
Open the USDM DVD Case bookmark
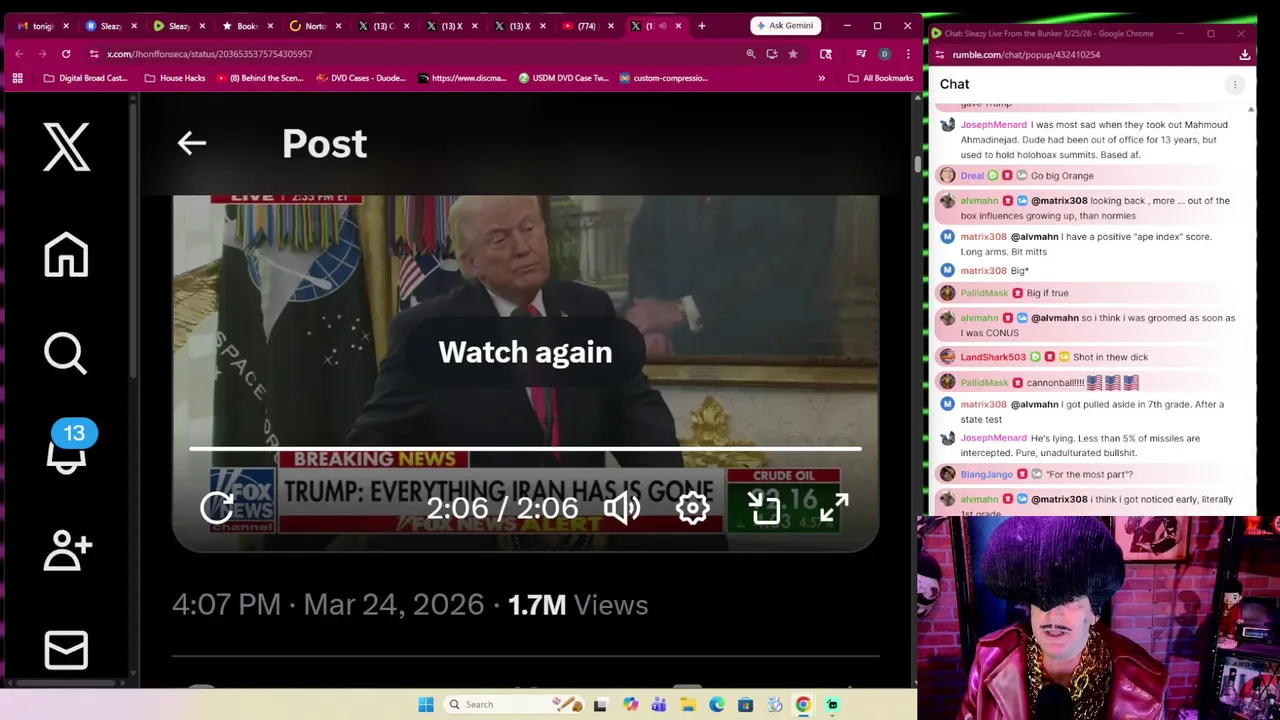(563, 78)
